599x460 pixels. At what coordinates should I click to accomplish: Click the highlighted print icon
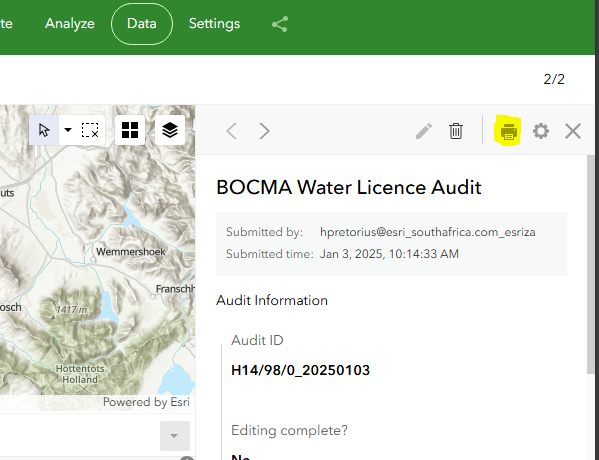[508, 131]
